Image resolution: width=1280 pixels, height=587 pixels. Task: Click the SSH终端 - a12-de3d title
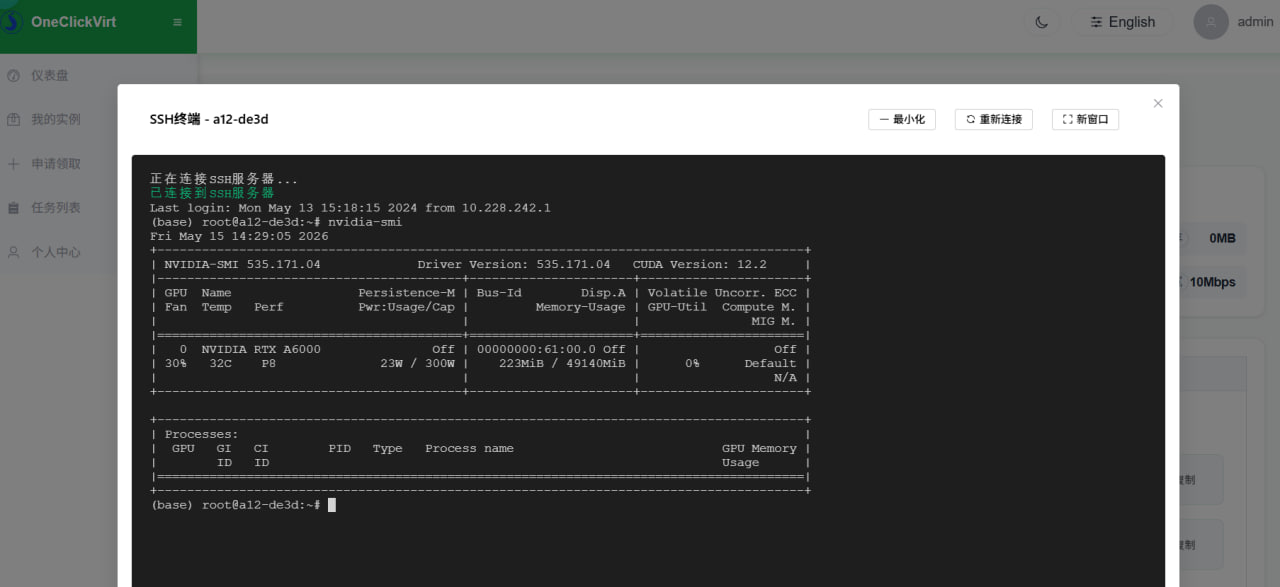[x=209, y=119]
